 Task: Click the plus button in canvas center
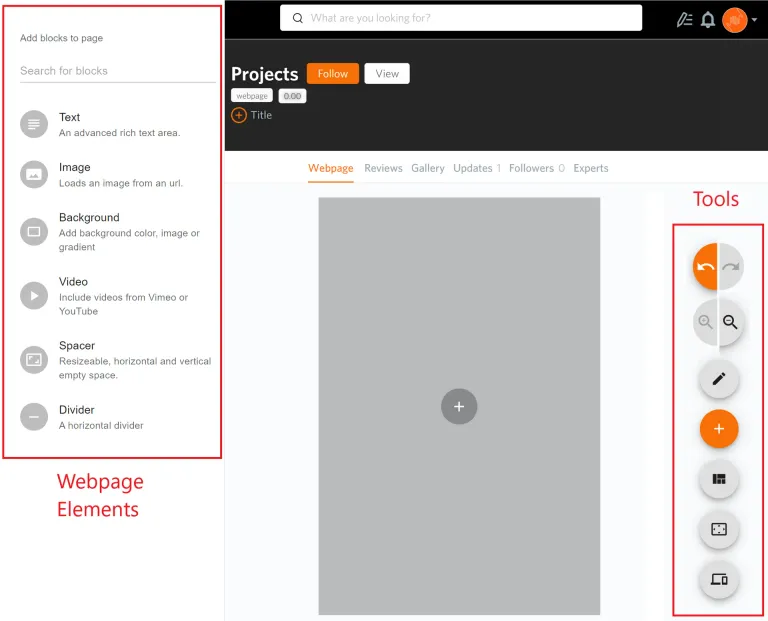pyautogui.click(x=459, y=406)
